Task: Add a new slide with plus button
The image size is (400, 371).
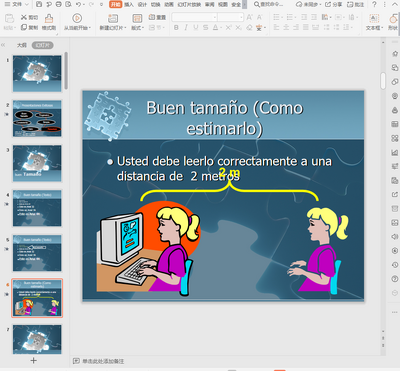Action: (33, 360)
